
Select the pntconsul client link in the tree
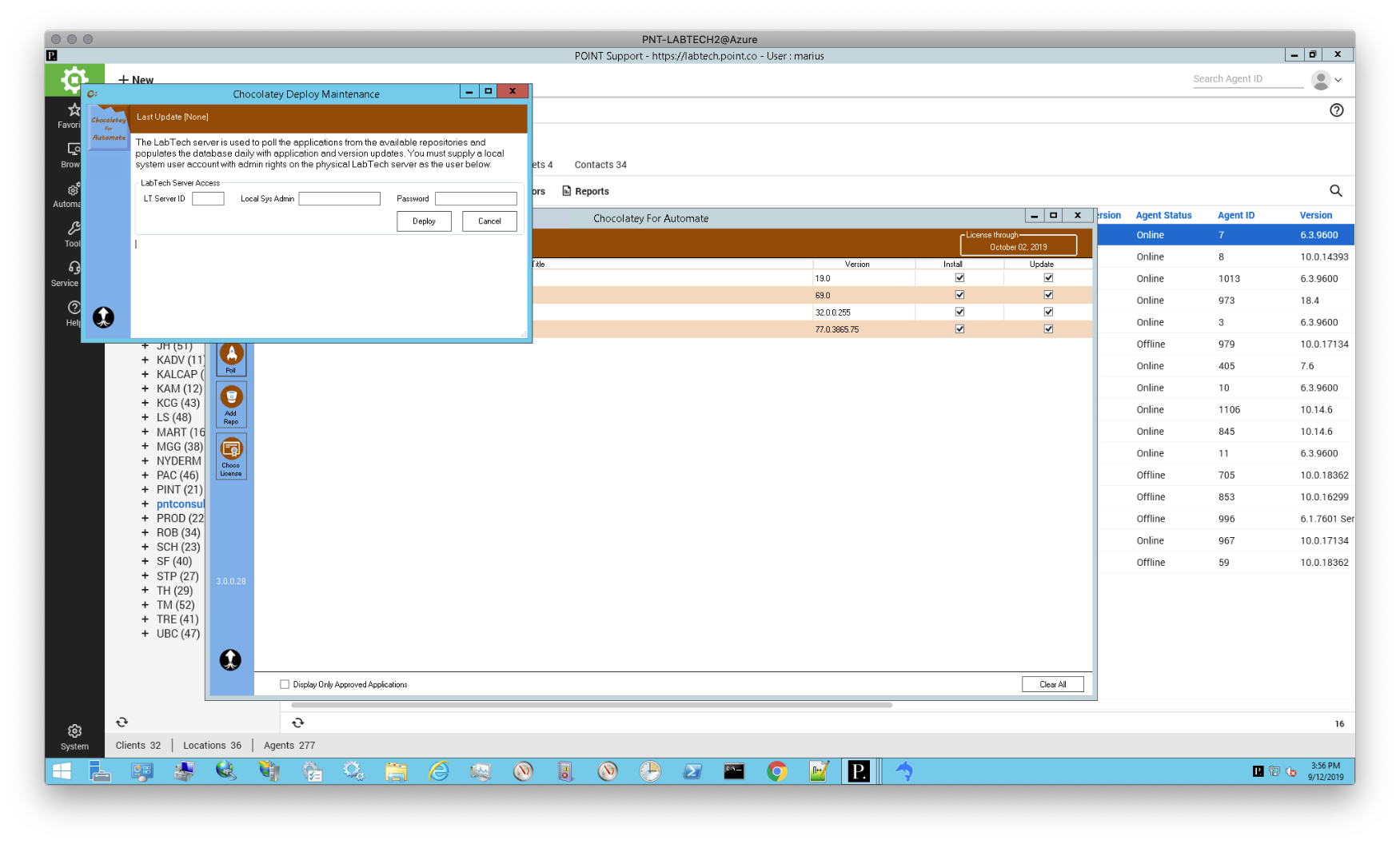coord(181,504)
